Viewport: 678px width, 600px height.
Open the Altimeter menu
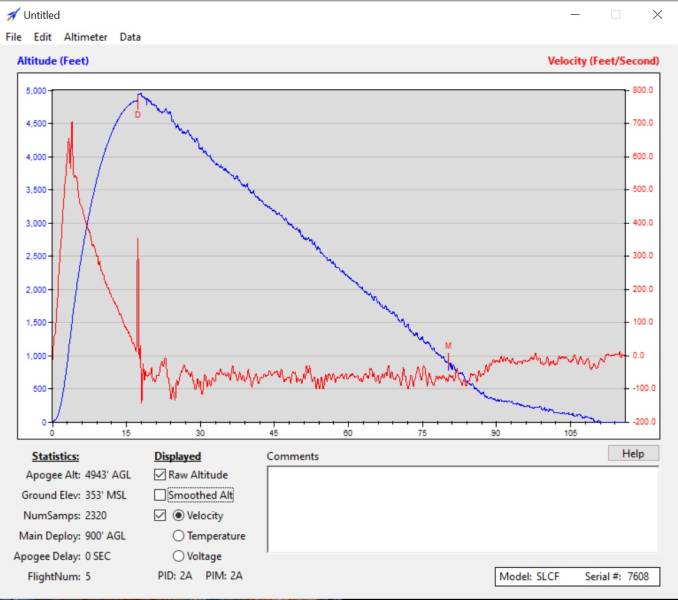pos(86,37)
